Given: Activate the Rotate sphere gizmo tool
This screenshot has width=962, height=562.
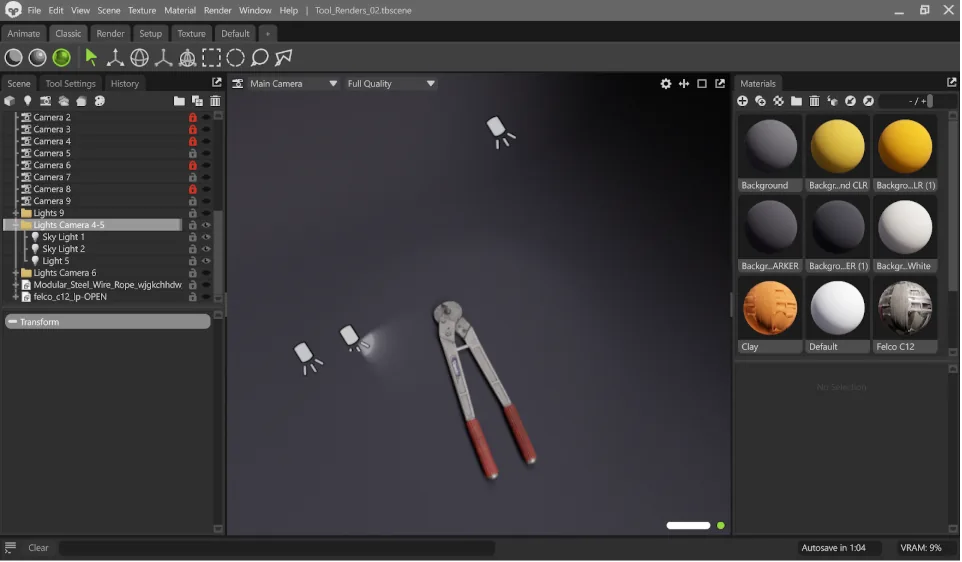Looking at the screenshot, I should [x=139, y=58].
